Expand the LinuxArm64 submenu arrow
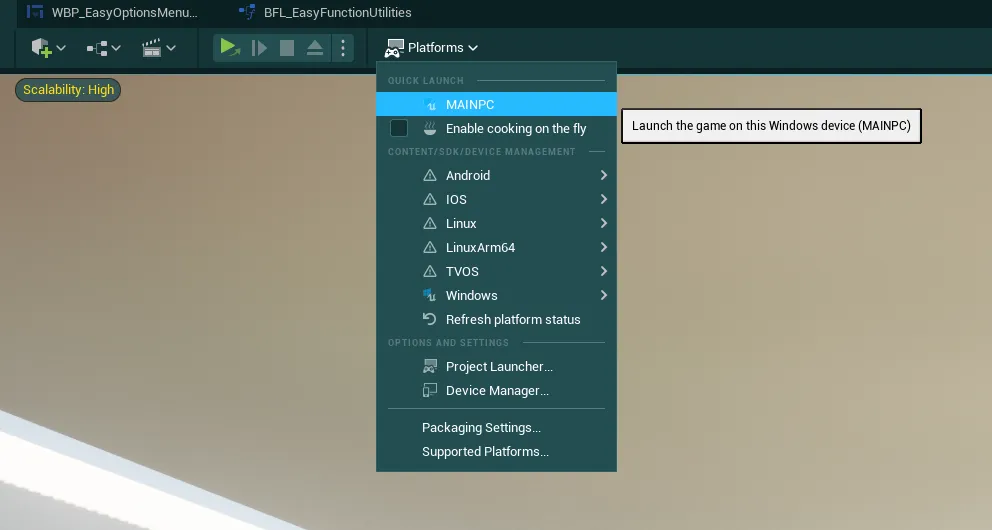The width and height of the screenshot is (992, 530). pos(604,247)
